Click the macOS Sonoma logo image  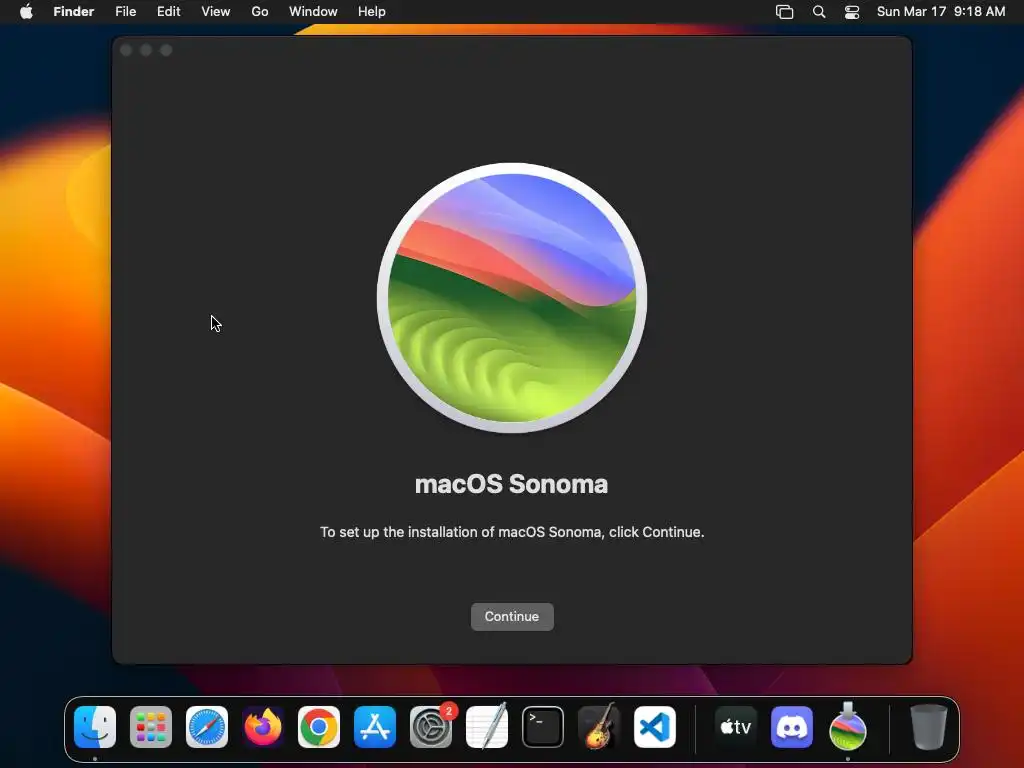[x=512, y=298]
